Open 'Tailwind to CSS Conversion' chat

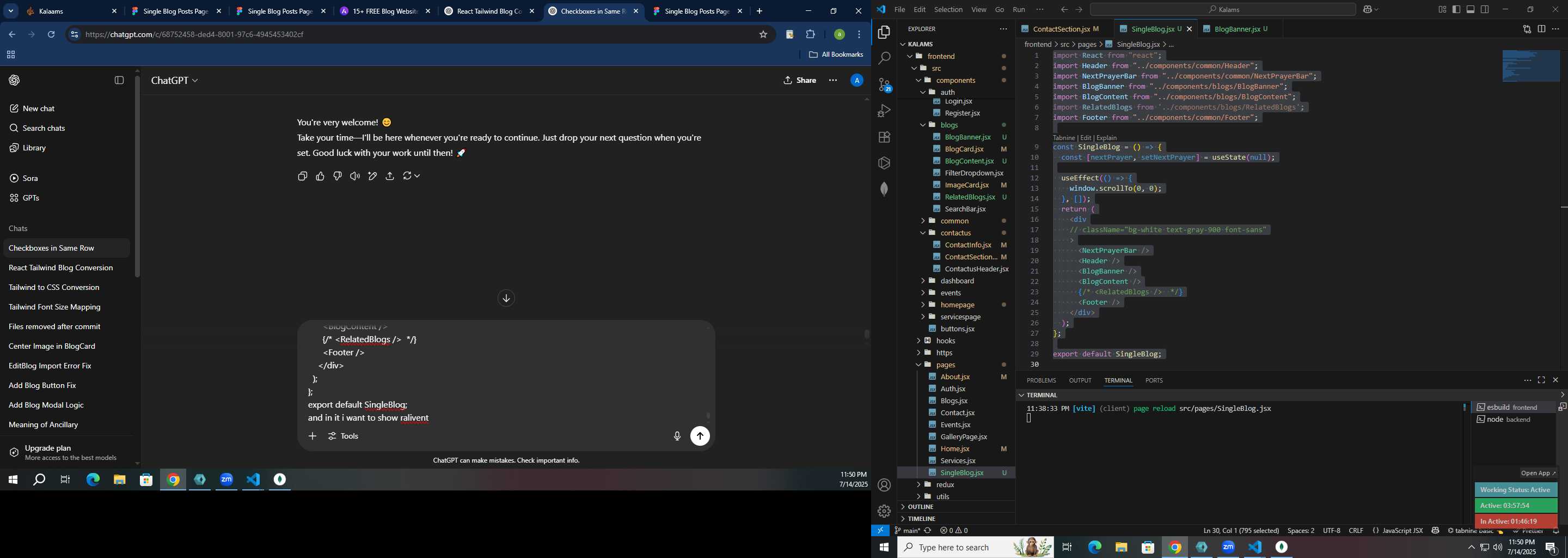[x=54, y=287]
